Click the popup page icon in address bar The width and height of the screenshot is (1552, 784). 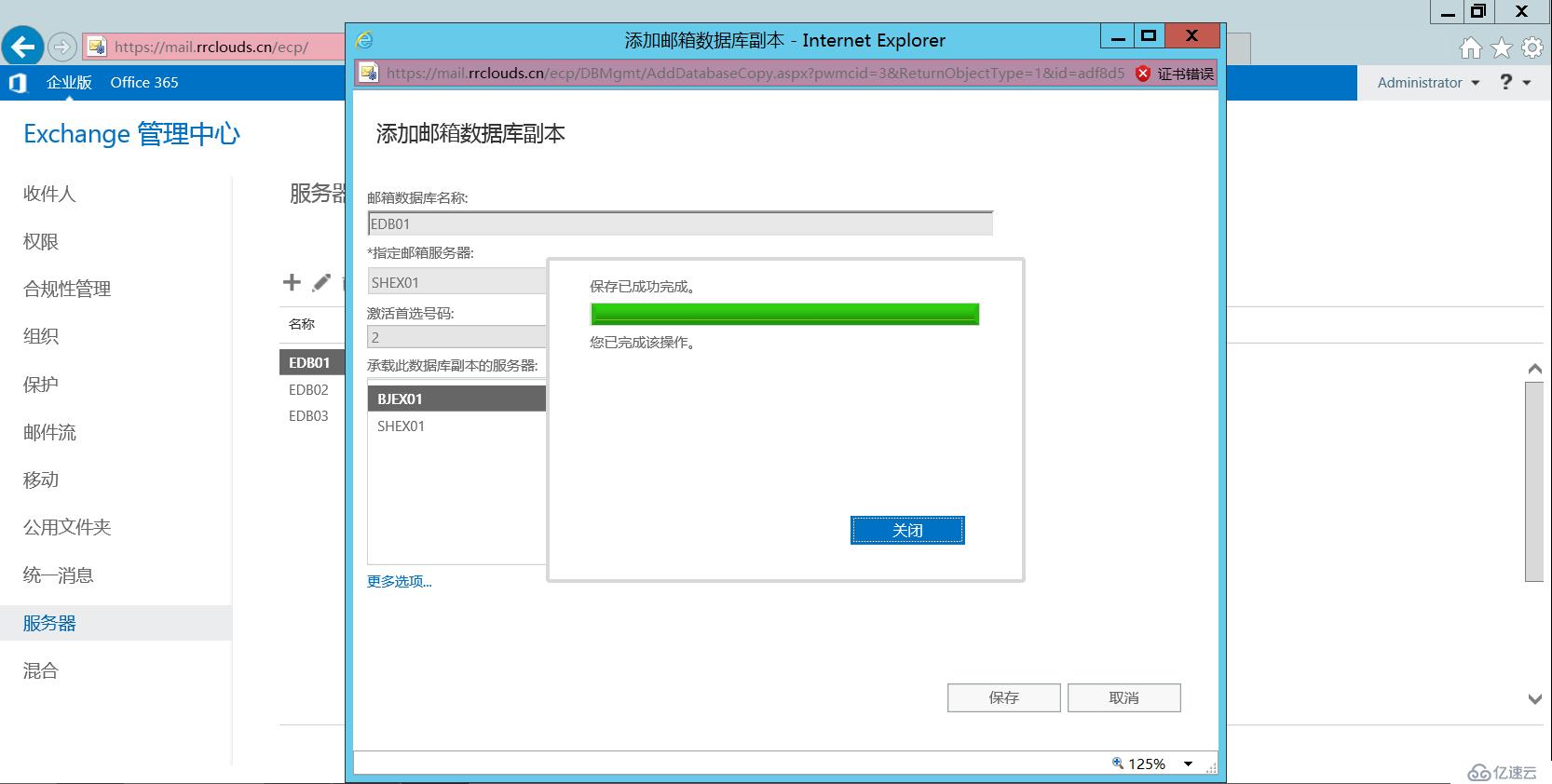(x=369, y=73)
